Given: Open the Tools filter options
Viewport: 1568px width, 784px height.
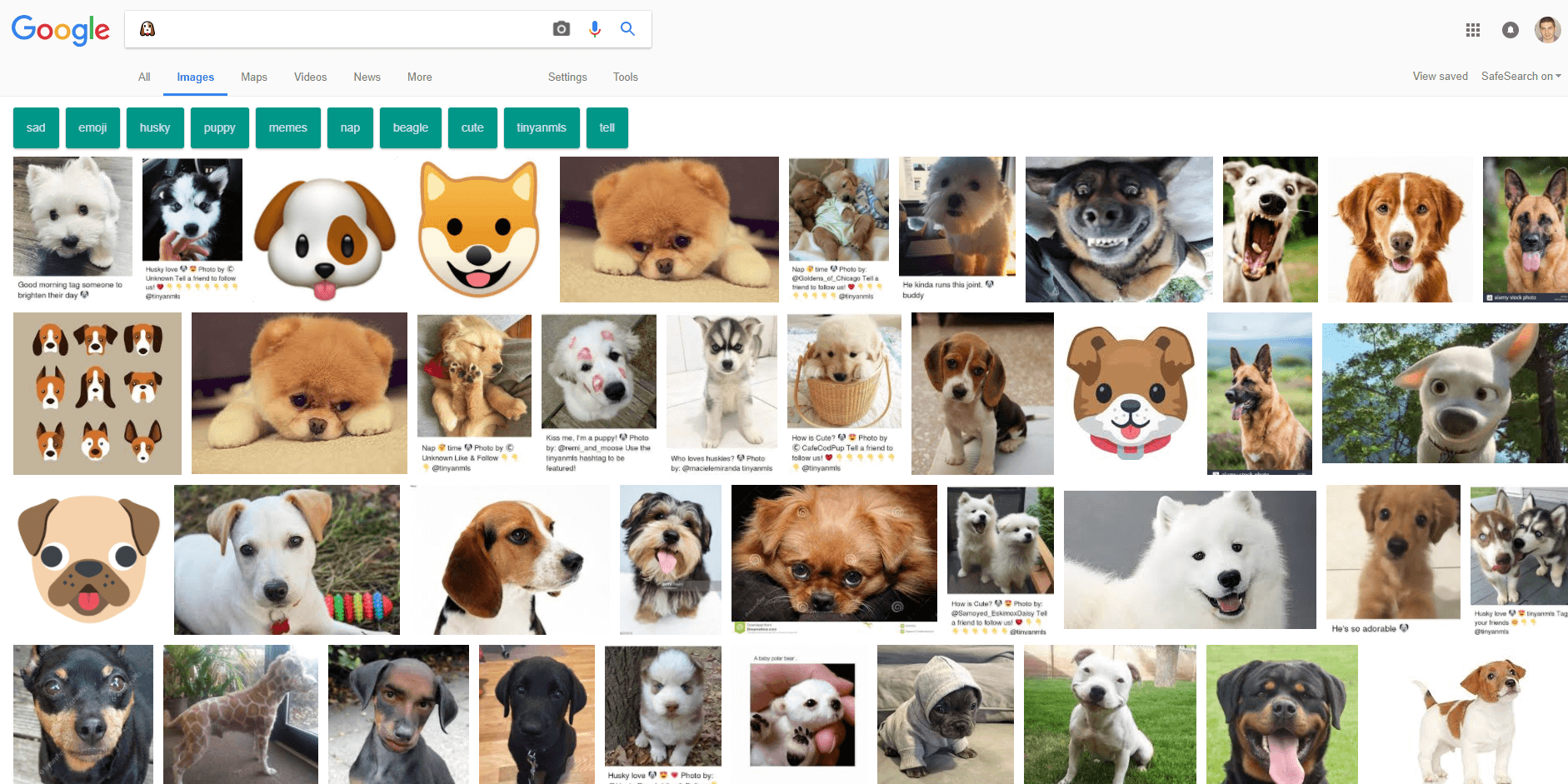Looking at the screenshot, I should coord(625,77).
